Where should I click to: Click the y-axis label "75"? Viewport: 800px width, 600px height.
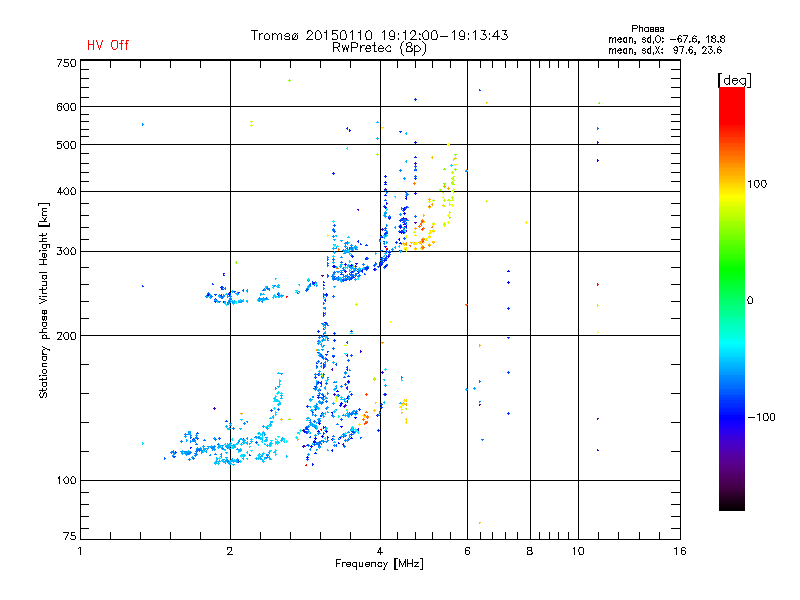coord(70,536)
